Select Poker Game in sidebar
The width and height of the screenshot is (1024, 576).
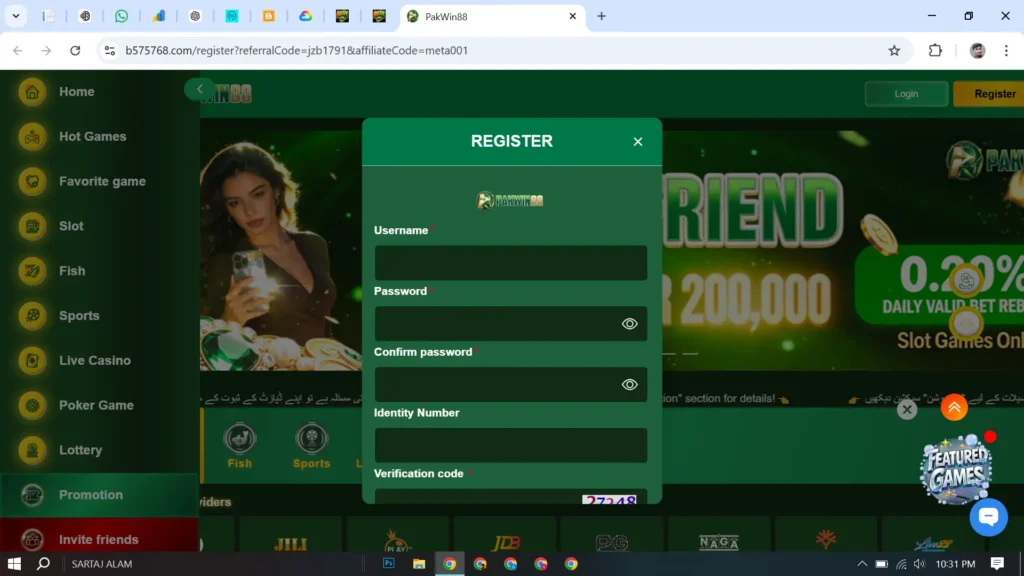98,405
